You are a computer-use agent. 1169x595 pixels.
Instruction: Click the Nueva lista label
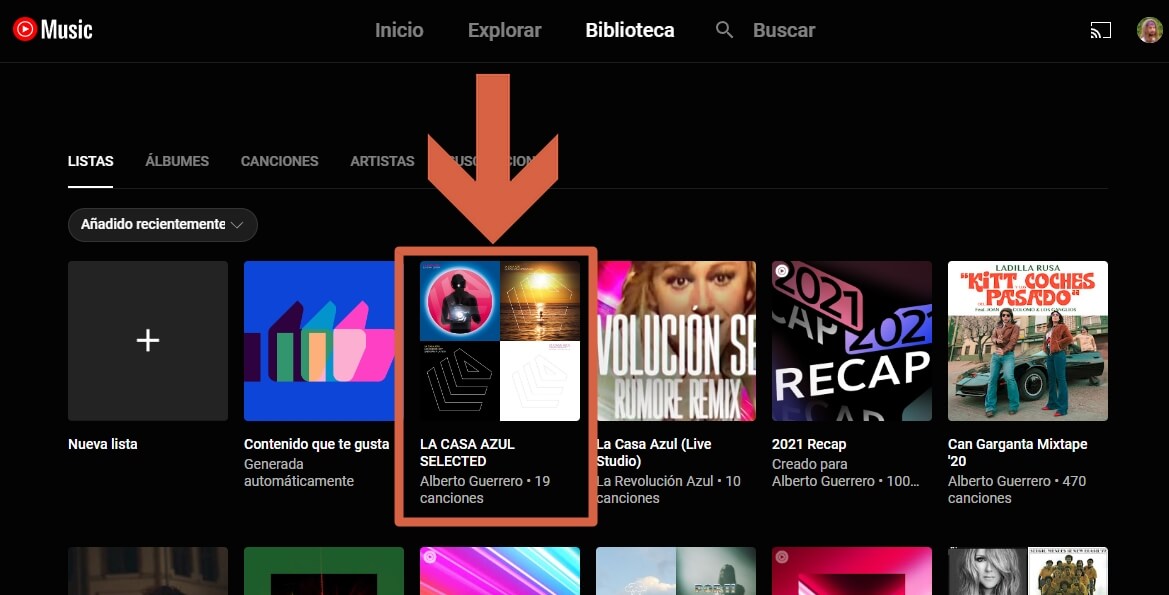point(103,444)
